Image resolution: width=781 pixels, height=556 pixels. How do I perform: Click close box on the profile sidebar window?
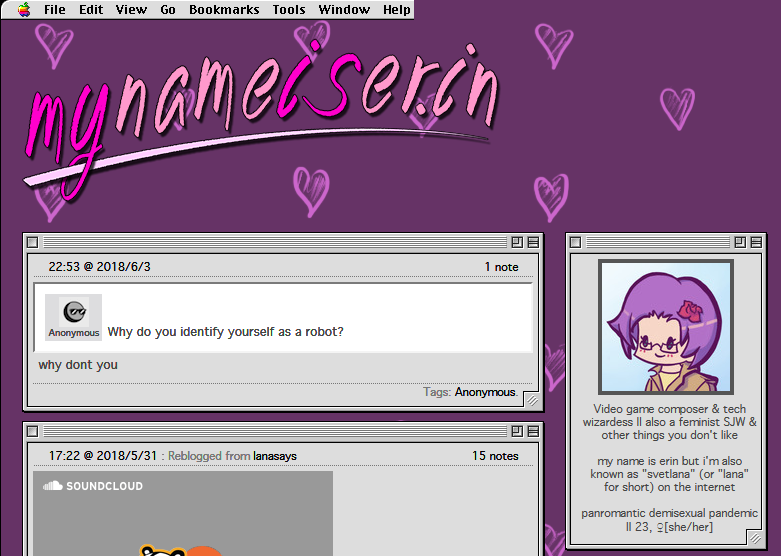(575, 242)
